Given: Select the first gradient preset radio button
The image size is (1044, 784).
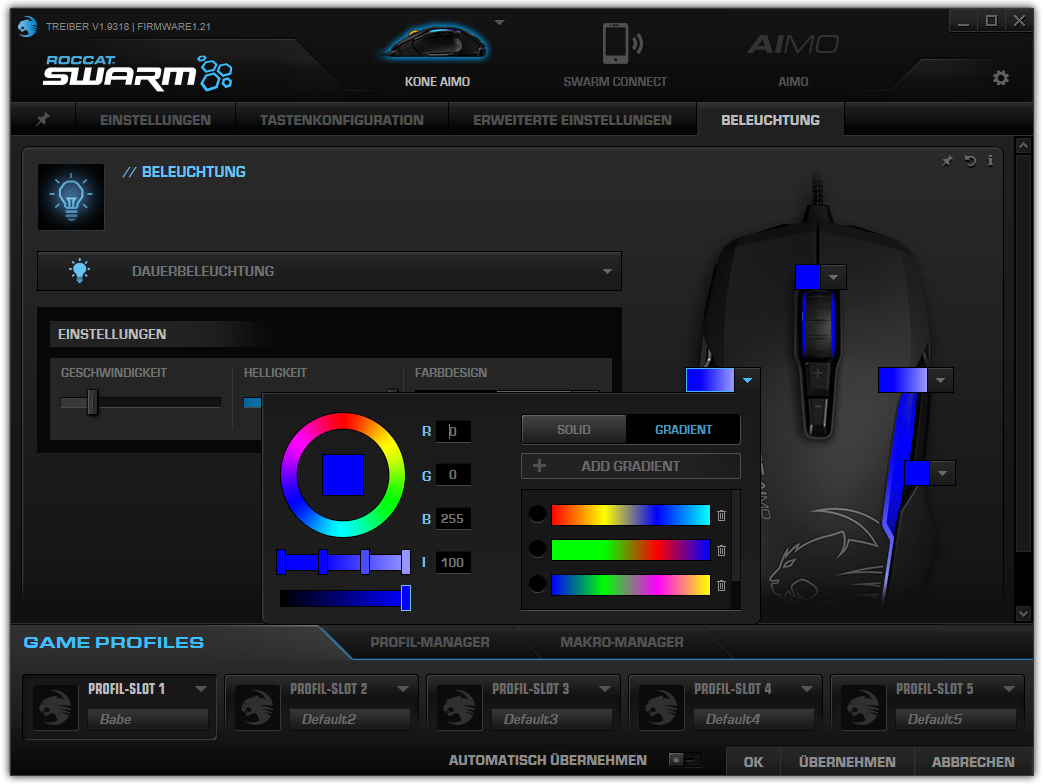Looking at the screenshot, I should click(x=537, y=515).
